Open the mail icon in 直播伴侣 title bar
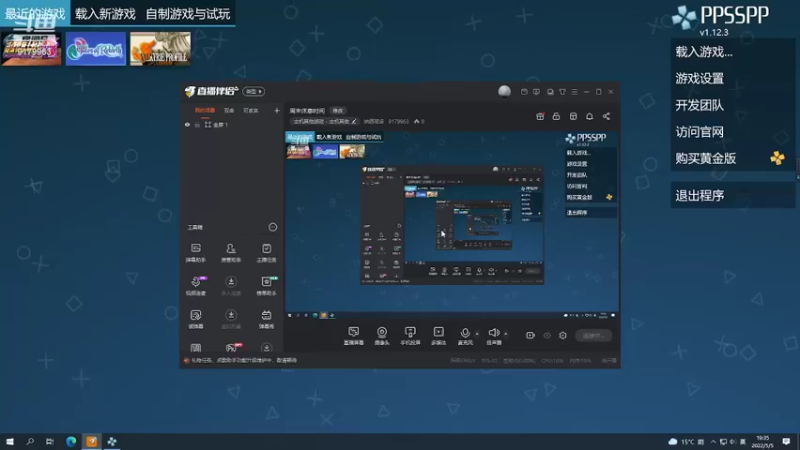Viewport: 800px width, 450px height. pos(524,92)
